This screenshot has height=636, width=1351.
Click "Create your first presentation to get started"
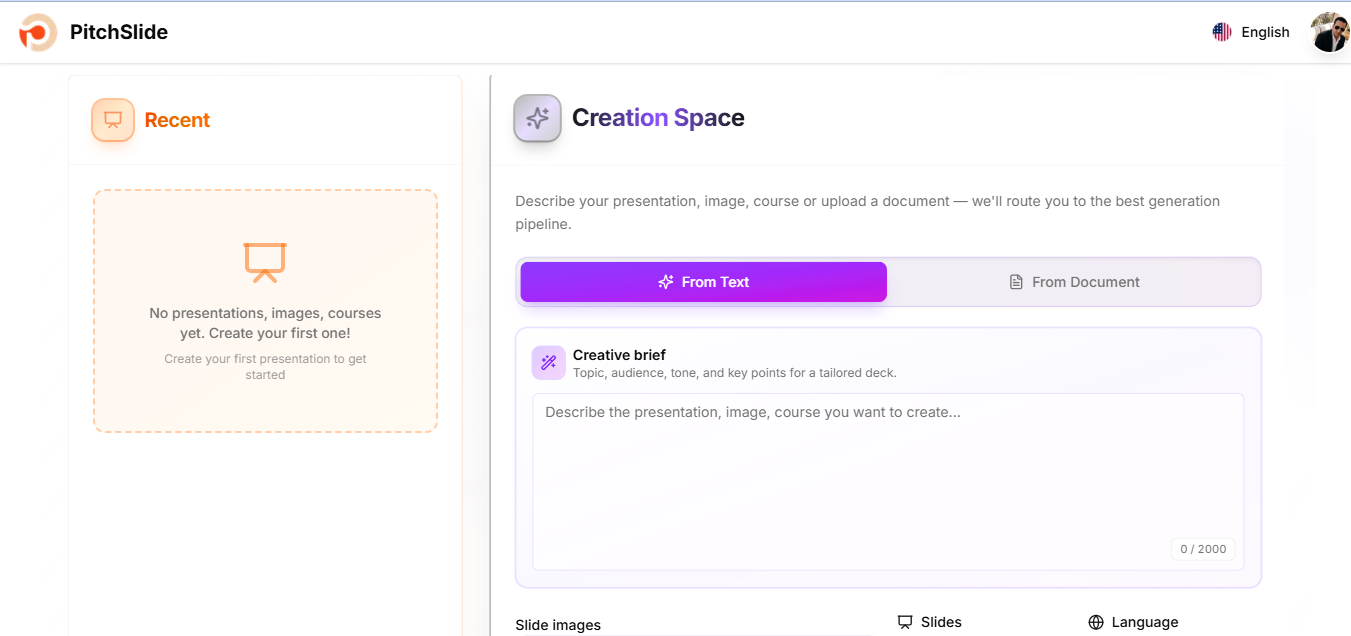point(265,367)
